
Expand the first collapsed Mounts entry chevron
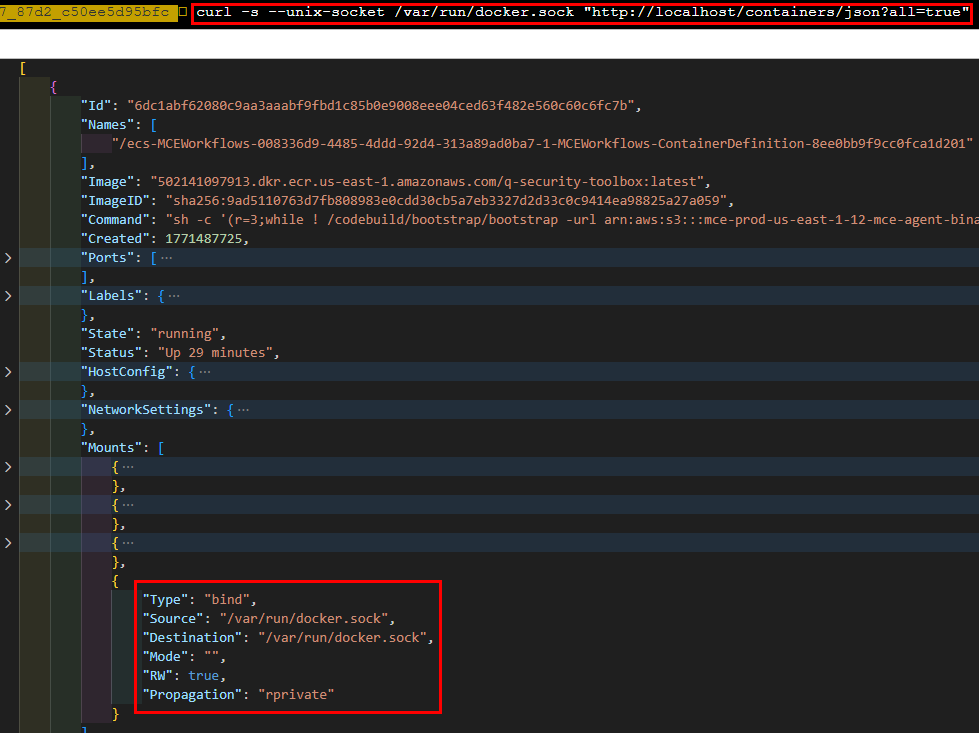9,467
